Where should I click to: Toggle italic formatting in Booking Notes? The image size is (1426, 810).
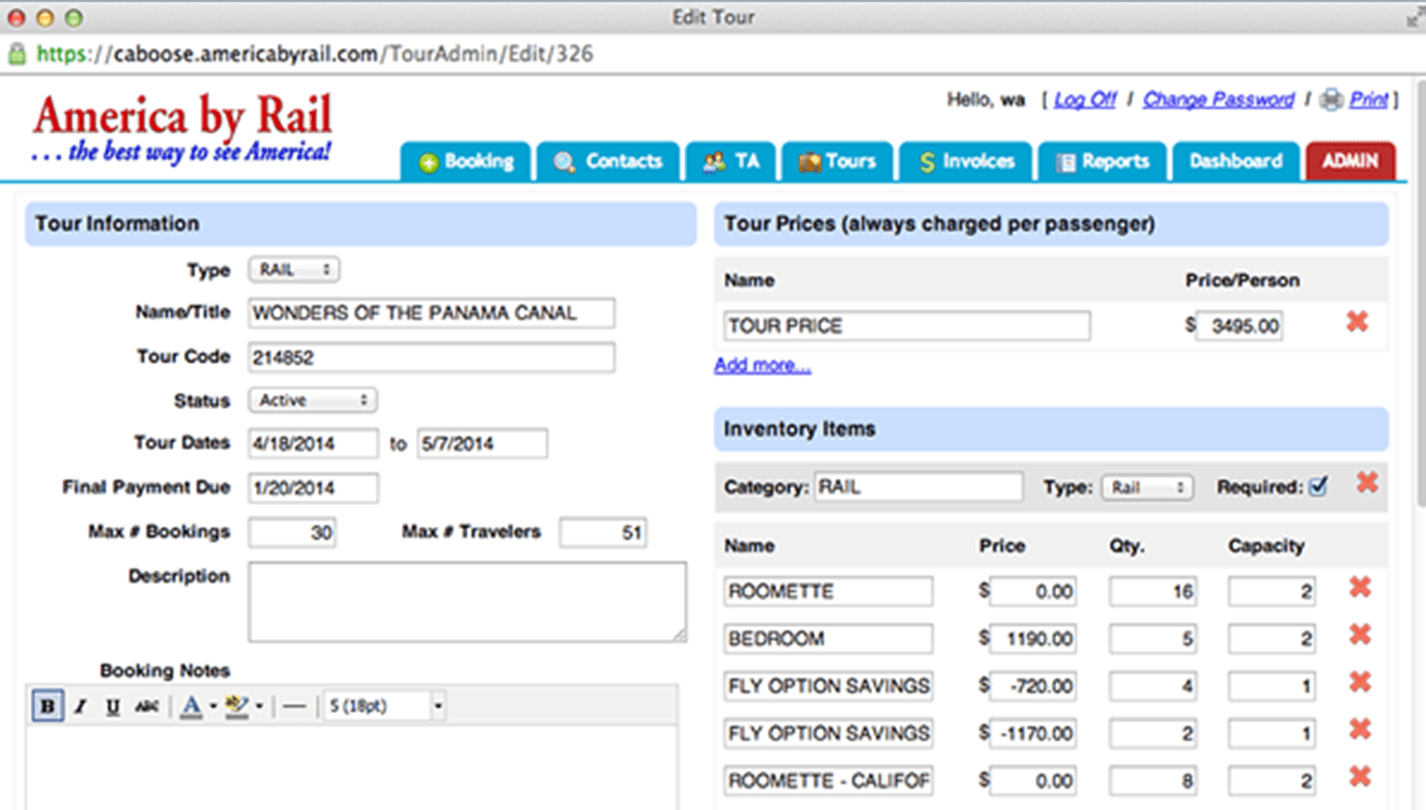[x=80, y=706]
